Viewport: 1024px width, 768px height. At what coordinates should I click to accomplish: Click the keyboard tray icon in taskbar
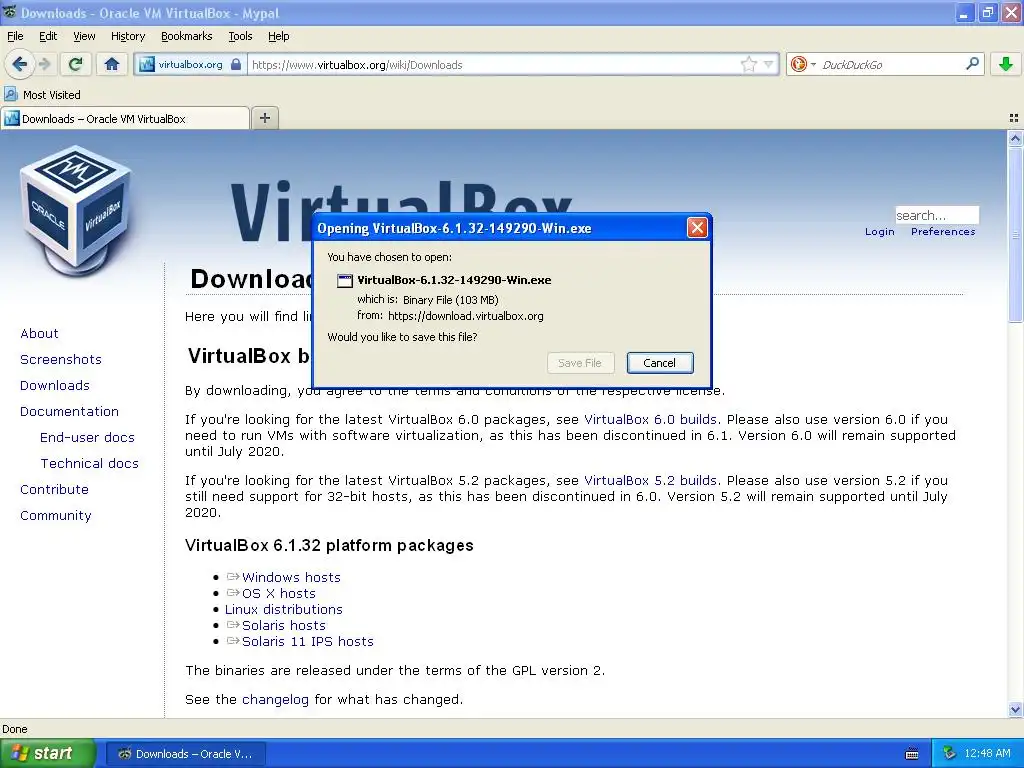pos(912,754)
